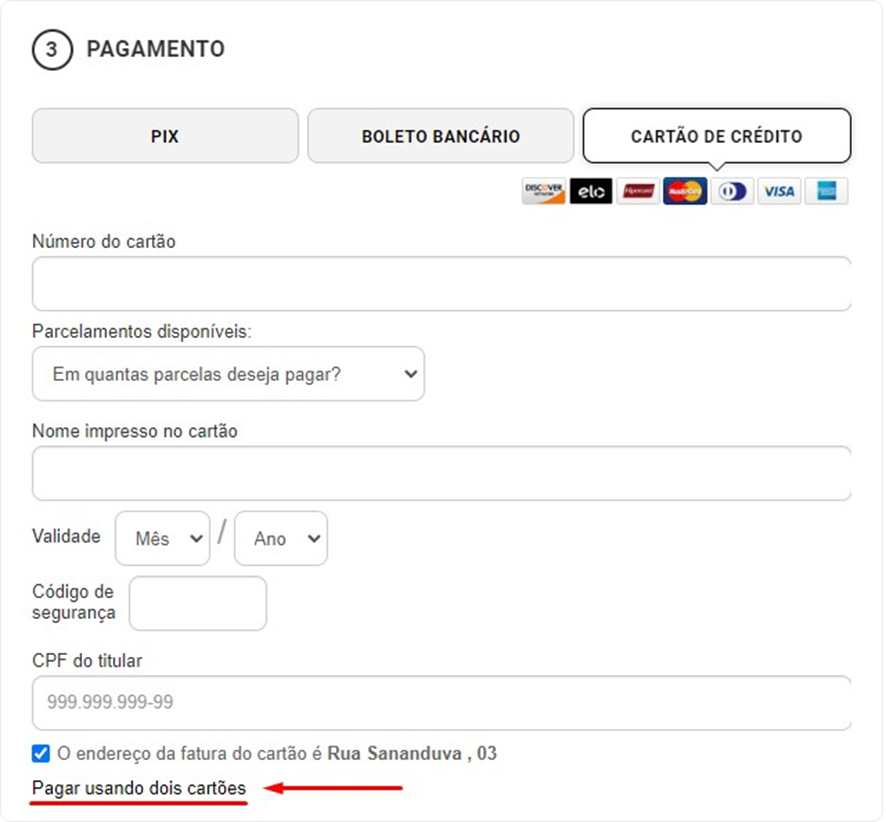This screenshot has height=822, width=886.
Task: Focus the CPF do titular field
Action: point(441,703)
